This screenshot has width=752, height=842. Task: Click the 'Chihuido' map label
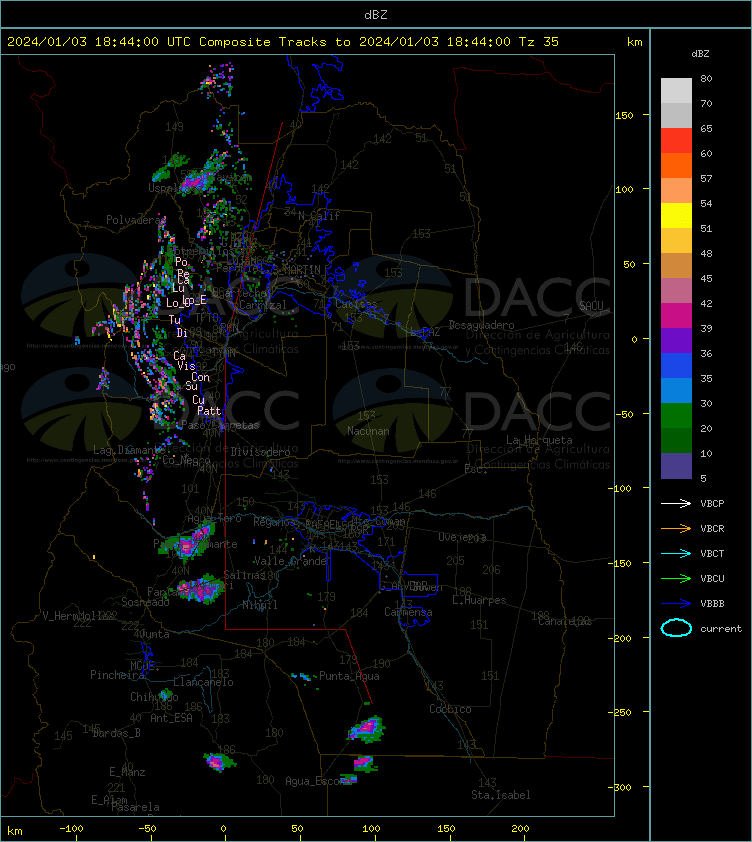tap(154, 697)
